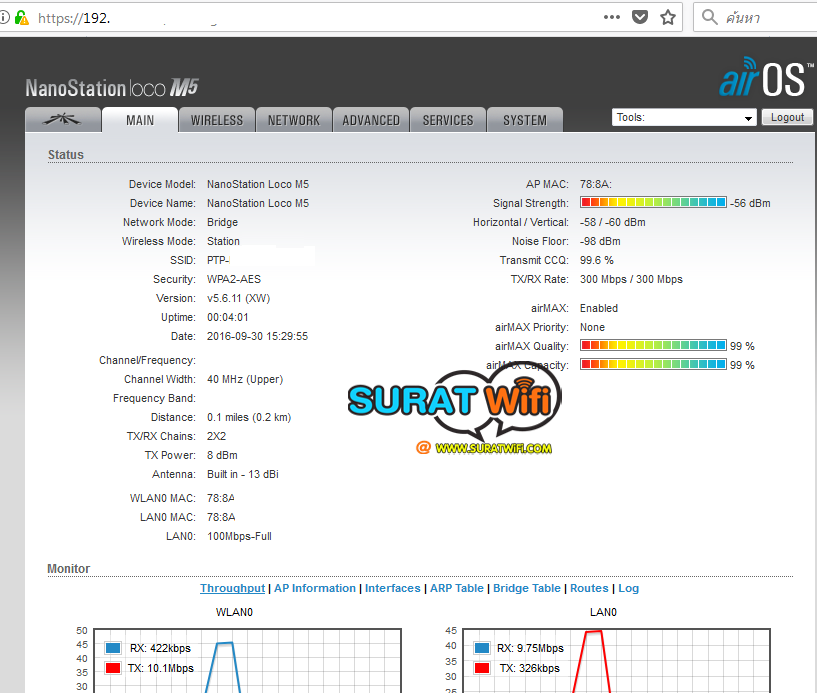Click the LAN0 throughput chart

click(616, 661)
